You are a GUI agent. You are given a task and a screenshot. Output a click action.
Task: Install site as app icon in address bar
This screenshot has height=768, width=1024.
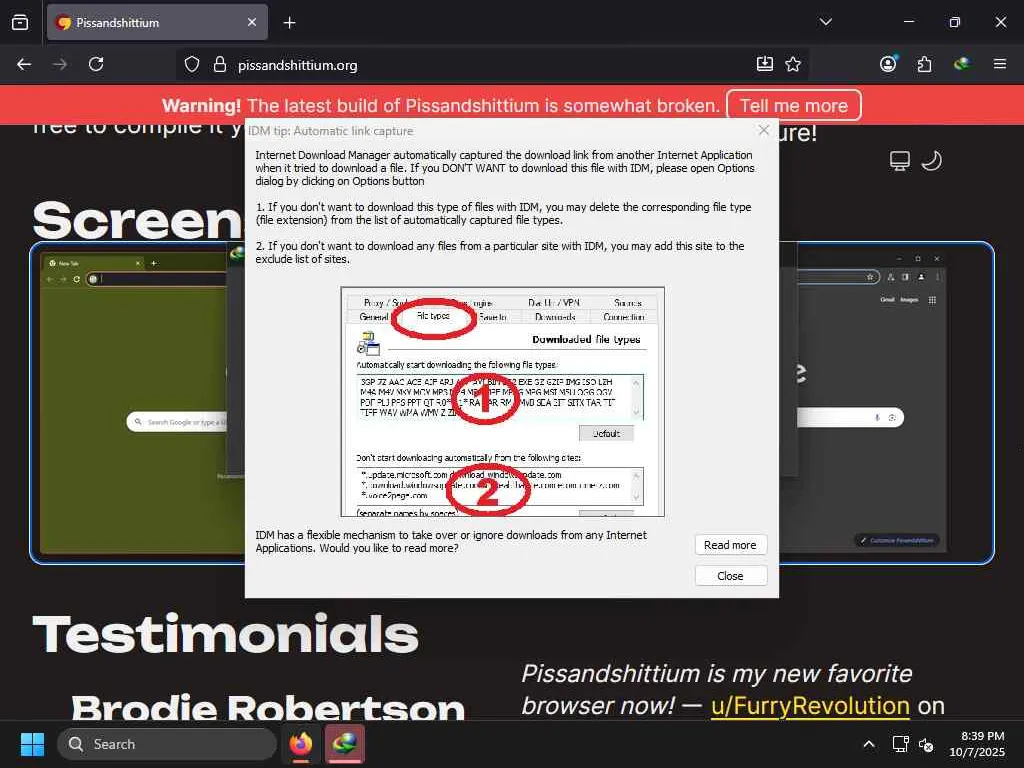point(765,64)
